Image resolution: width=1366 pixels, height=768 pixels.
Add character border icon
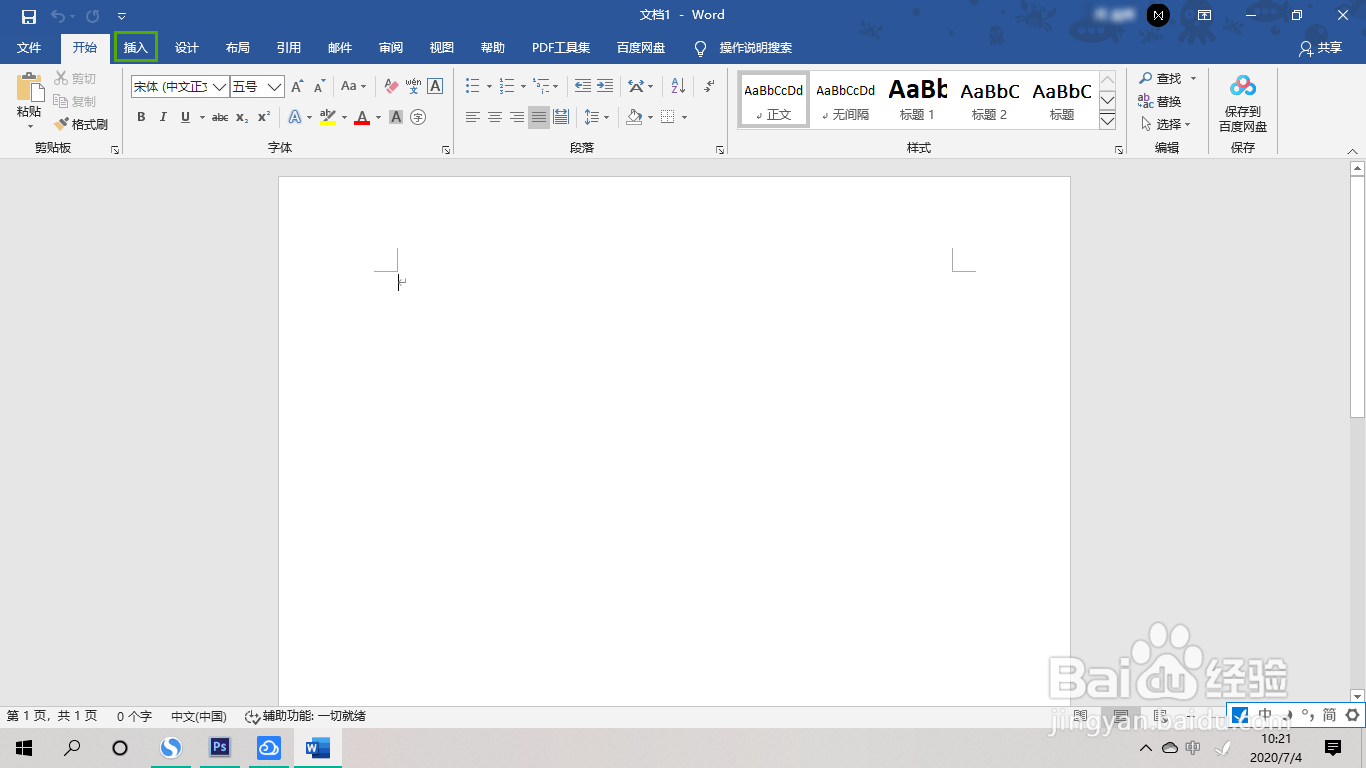click(435, 87)
